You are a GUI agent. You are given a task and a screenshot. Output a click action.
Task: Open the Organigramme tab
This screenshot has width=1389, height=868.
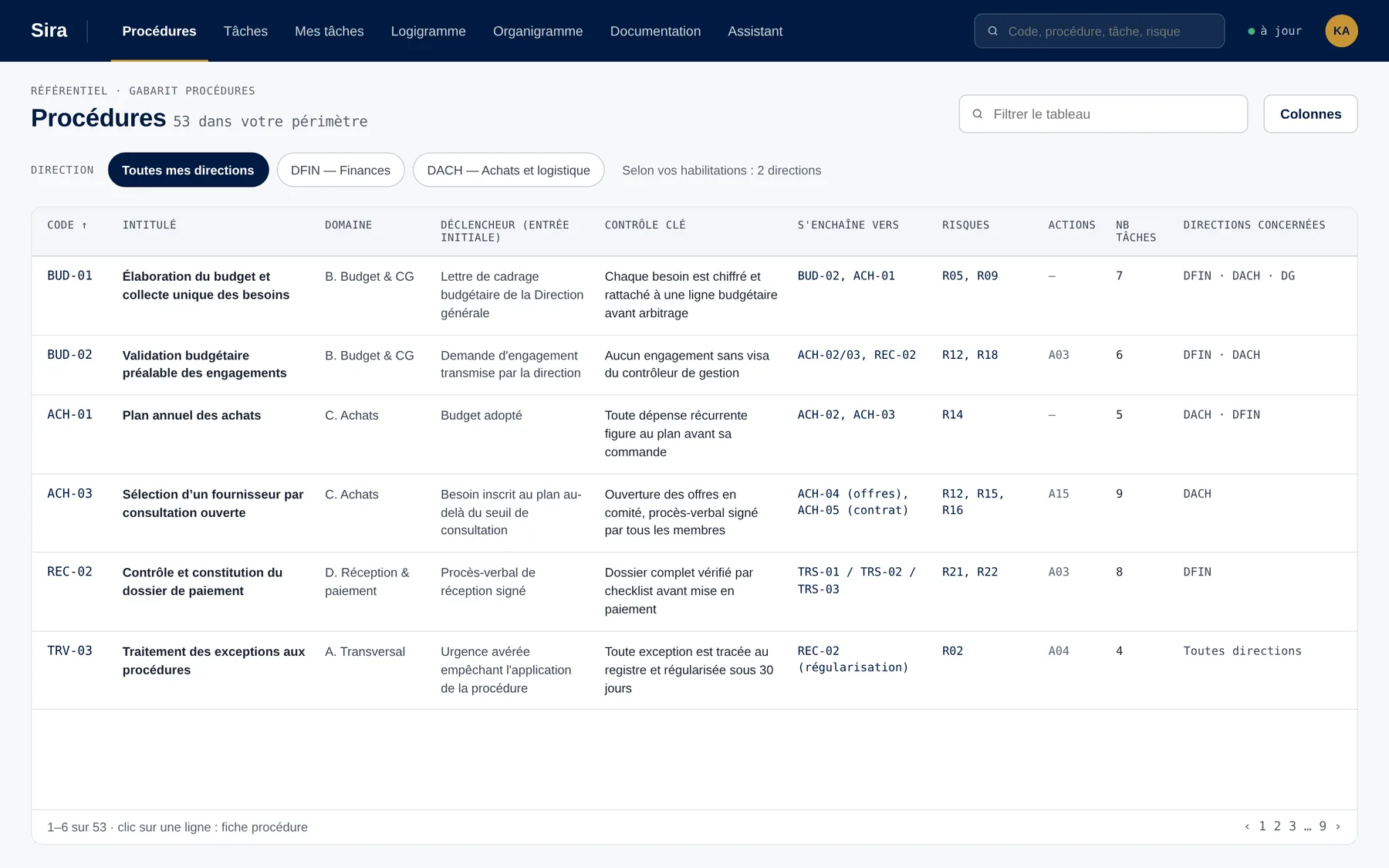(x=538, y=31)
